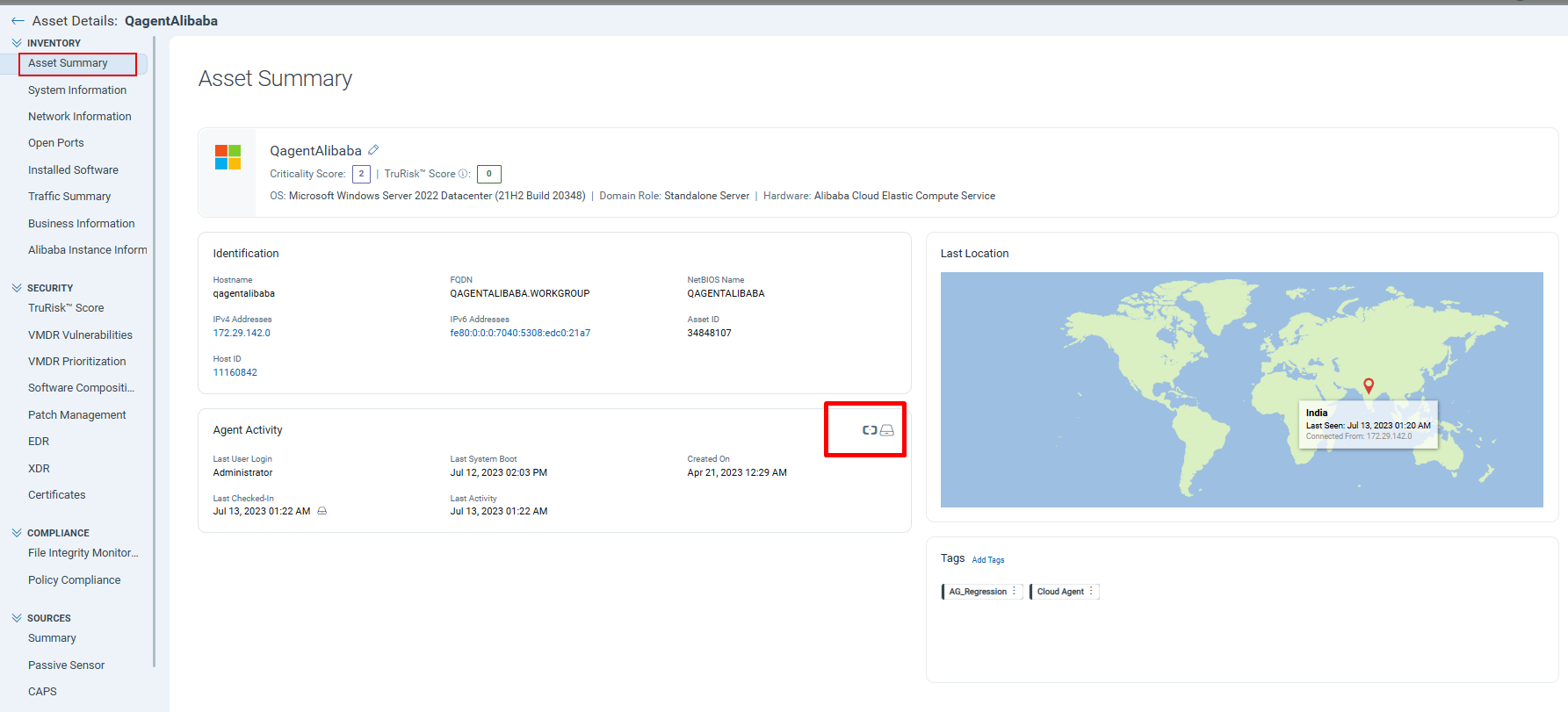Open XDR section
This screenshot has width=1568, height=712.
click(39, 469)
